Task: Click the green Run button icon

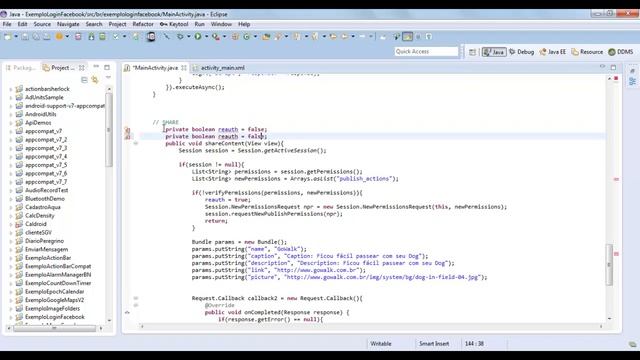Action: point(198,37)
